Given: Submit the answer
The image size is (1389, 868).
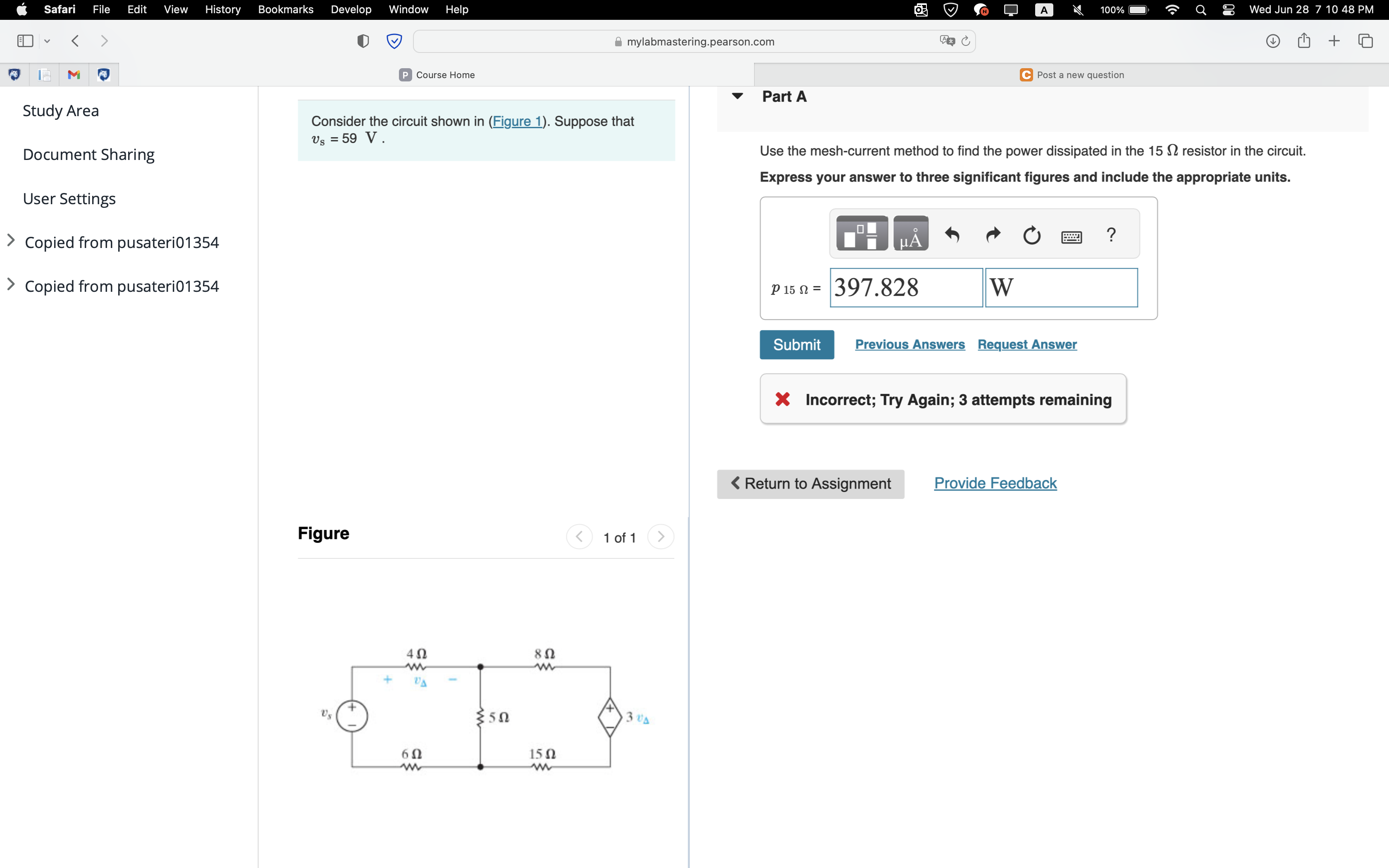Looking at the screenshot, I should [797, 344].
